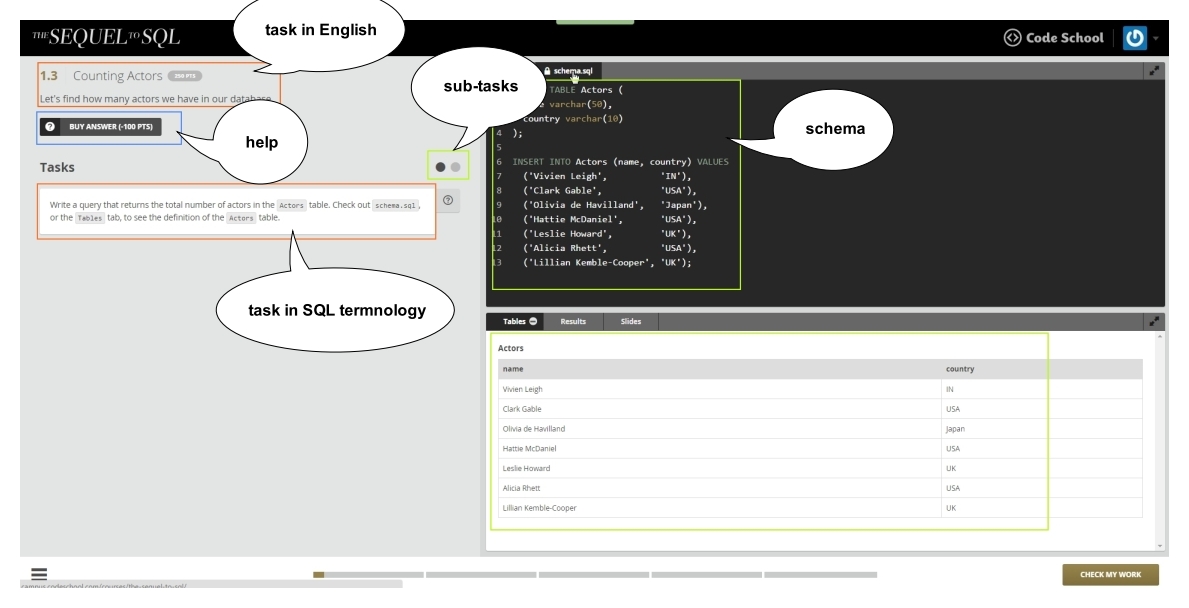Click the down arrow of the Tables panel scrollbar
Screen dimensions: 1189x608
click(x=1159, y=546)
